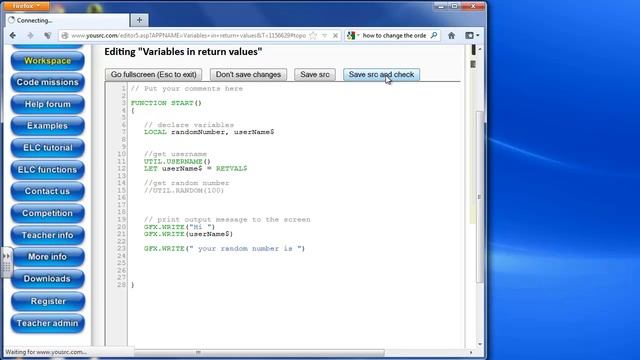The width and height of the screenshot is (640, 360).
Task: Click the Save src button
Action: coord(315,75)
